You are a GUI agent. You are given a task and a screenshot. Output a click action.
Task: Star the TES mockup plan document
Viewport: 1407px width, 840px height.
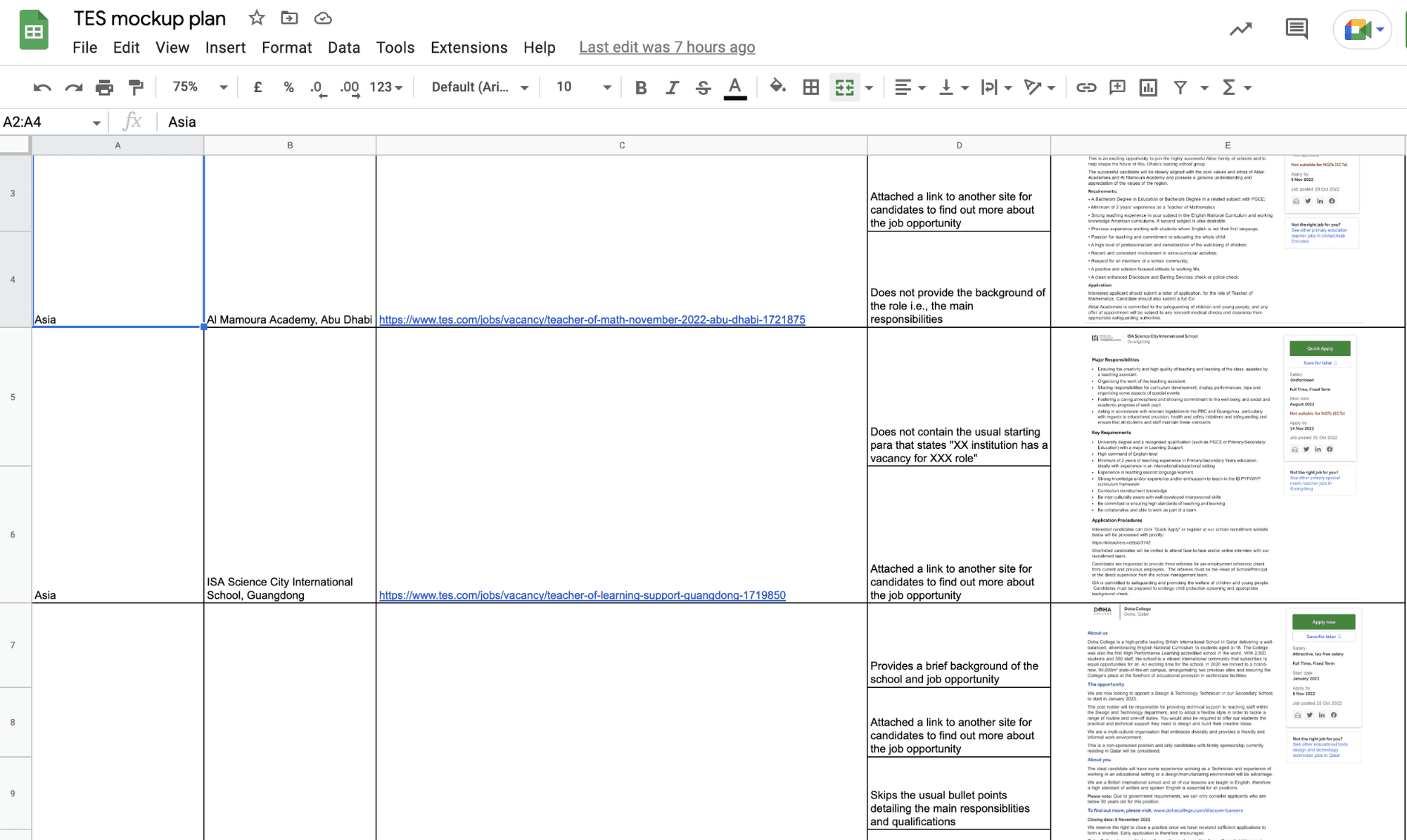point(257,18)
